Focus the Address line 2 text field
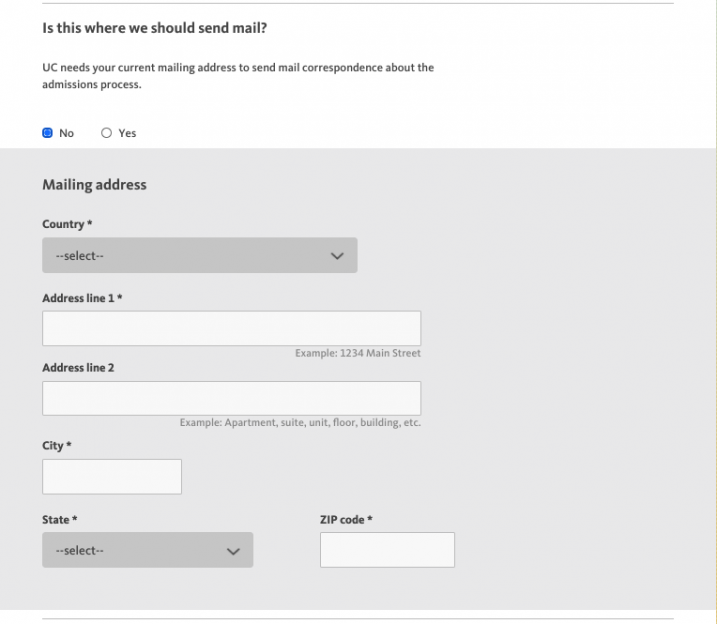The image size is (717, 624). [x=231, y=398]
